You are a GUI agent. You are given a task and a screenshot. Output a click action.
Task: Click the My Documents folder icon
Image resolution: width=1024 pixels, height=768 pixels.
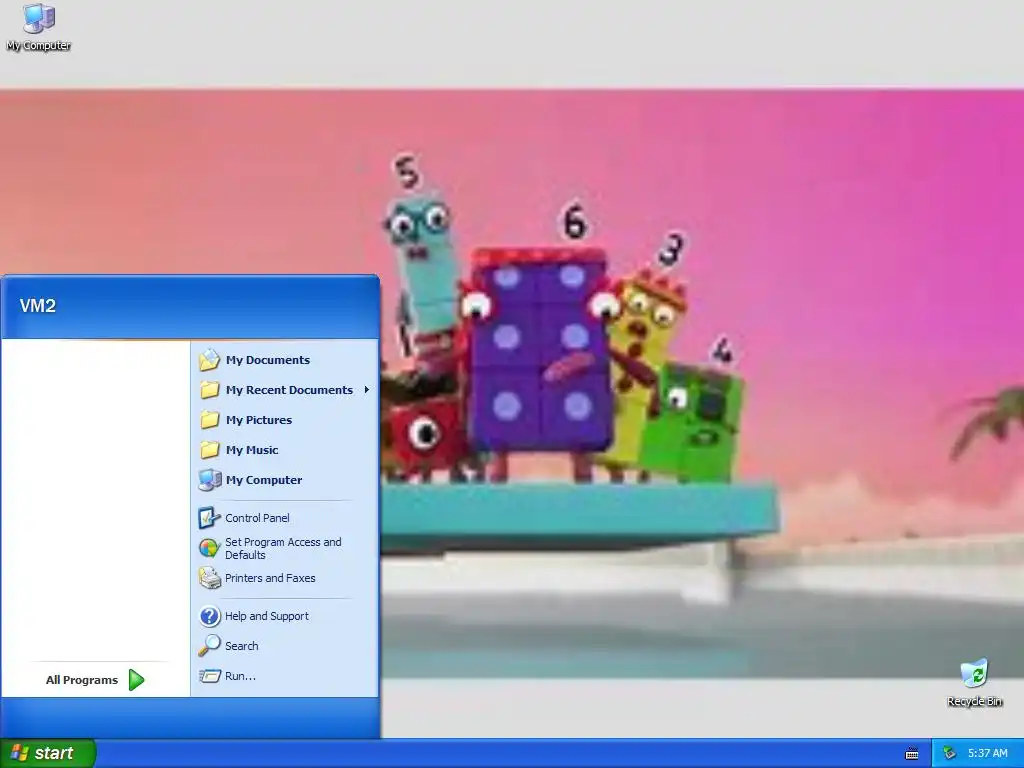pos(210,360)
